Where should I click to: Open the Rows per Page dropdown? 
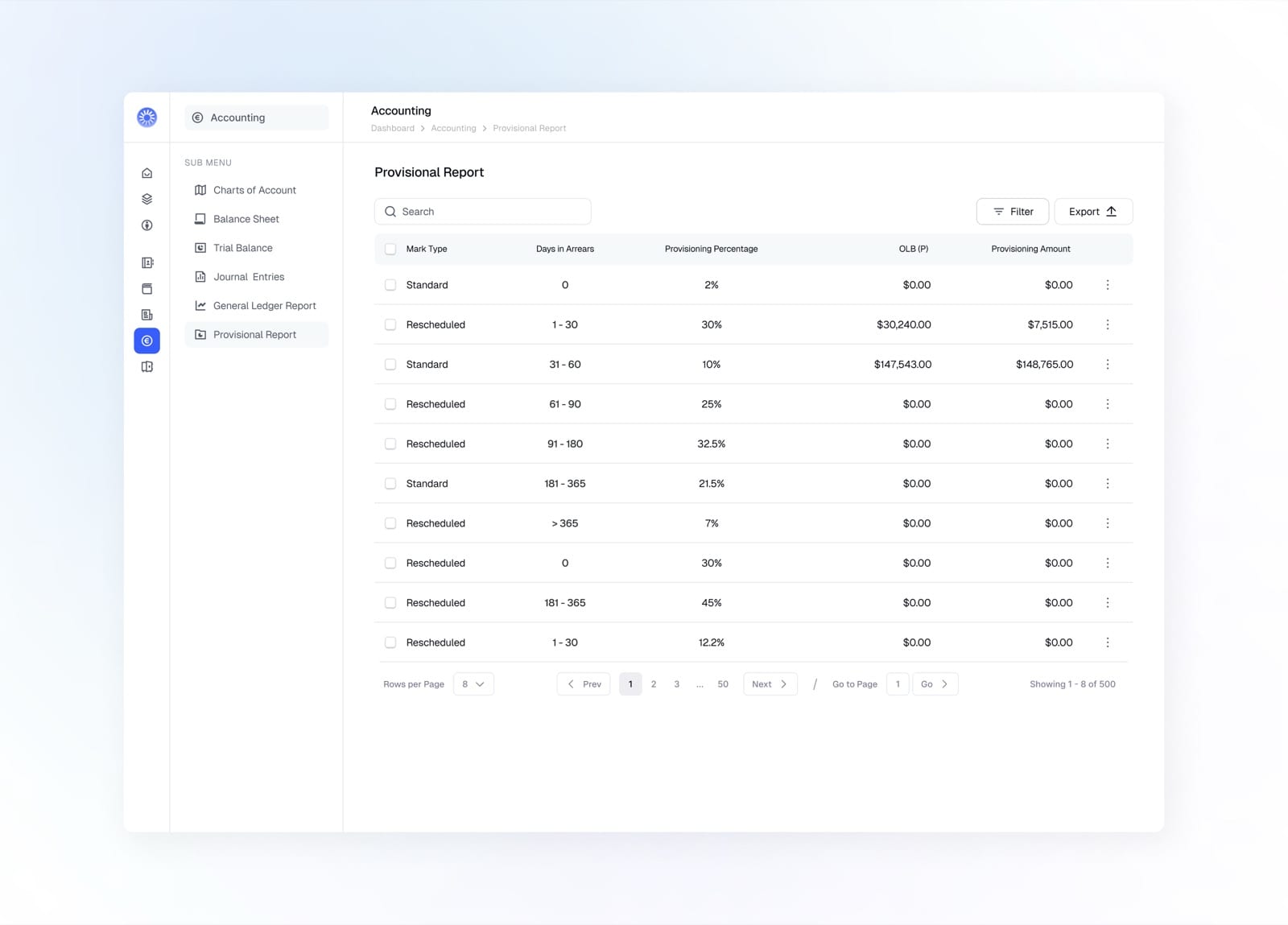point(473,684)
